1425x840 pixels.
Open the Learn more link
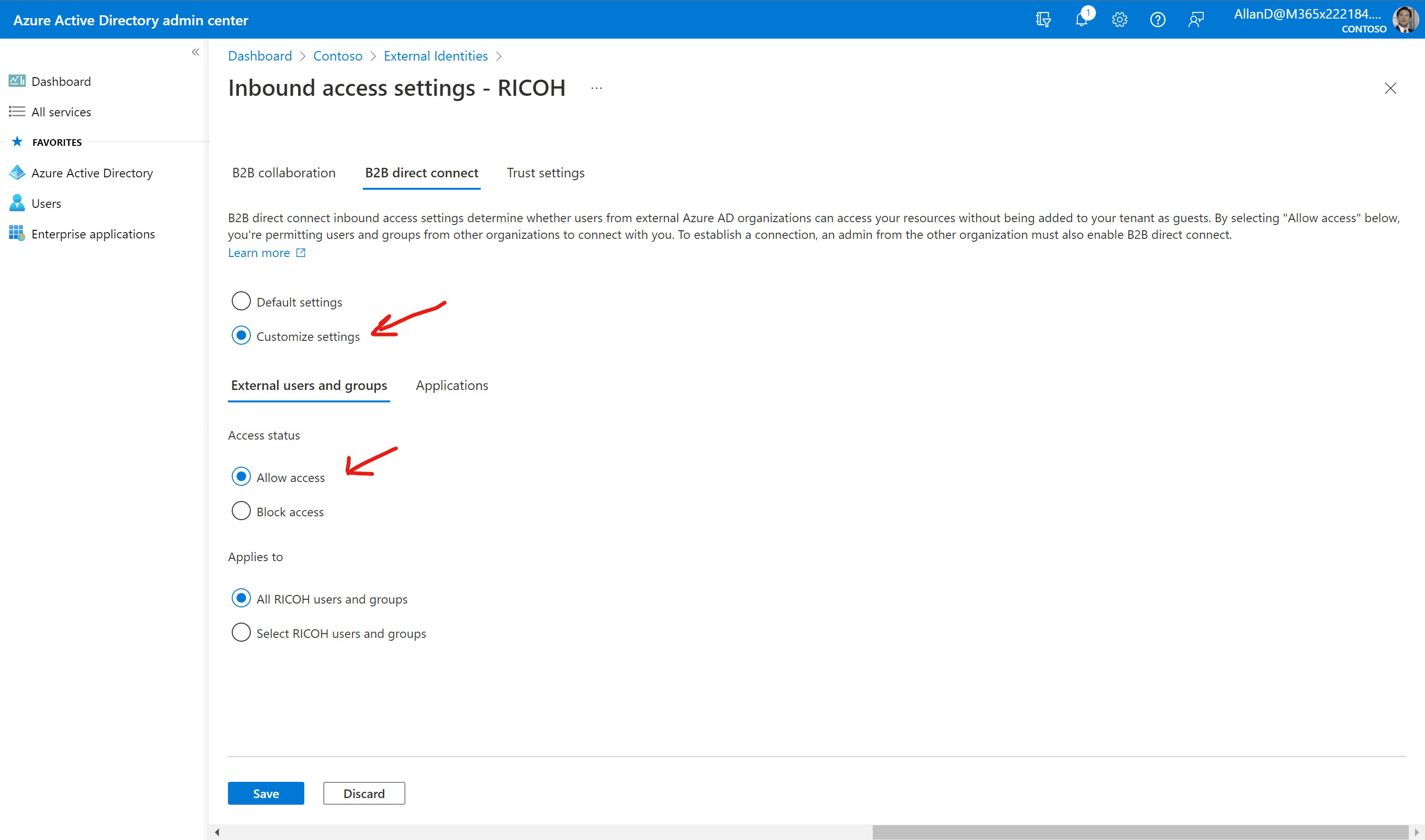click(x=259, y=253)
